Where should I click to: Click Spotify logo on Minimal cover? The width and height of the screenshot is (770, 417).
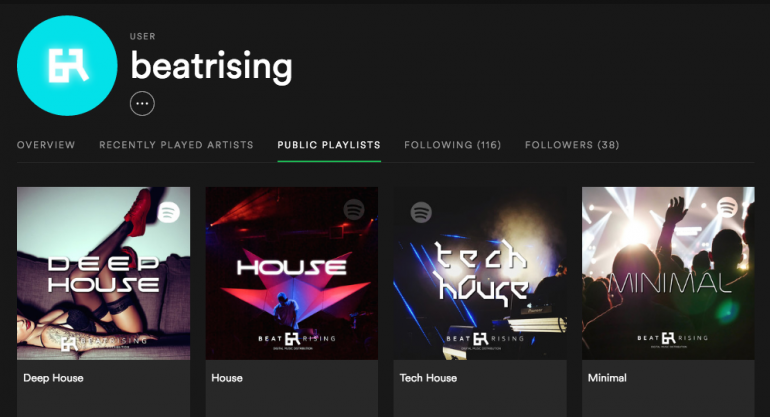(x=727, y=208)
